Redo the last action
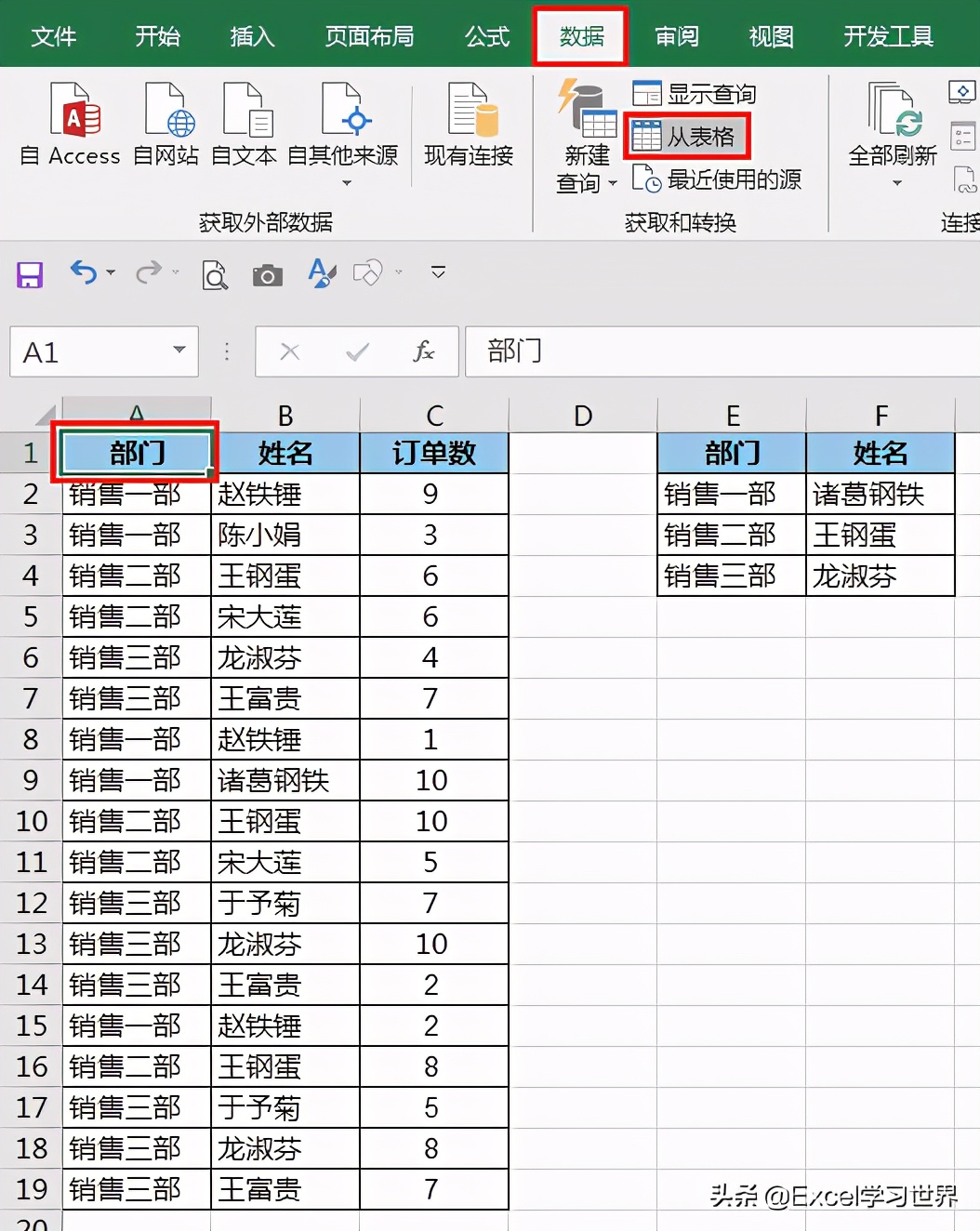The image size is (980, 1231). (148, 272)
